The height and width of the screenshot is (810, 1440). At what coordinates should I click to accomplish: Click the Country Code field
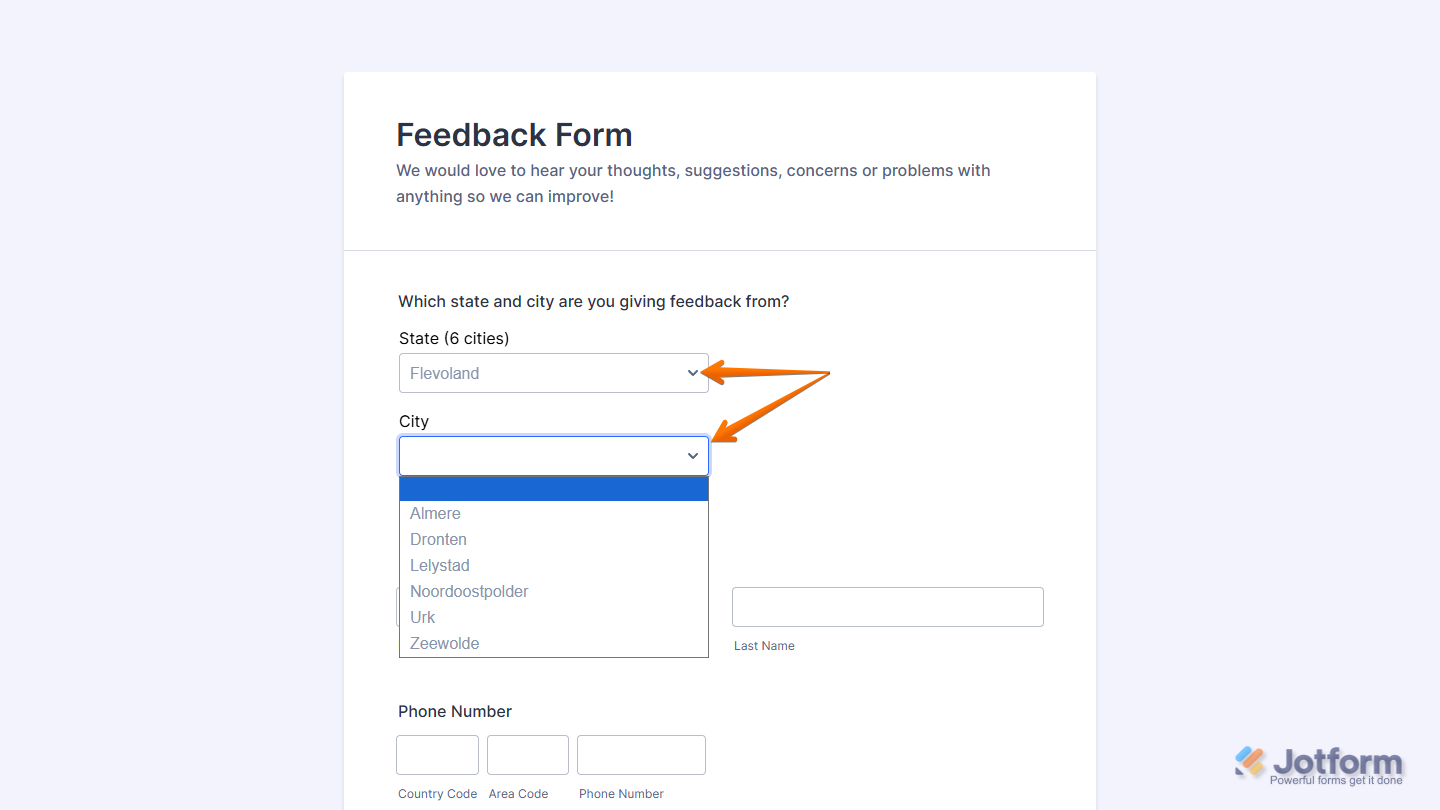[x=437, y=755]
